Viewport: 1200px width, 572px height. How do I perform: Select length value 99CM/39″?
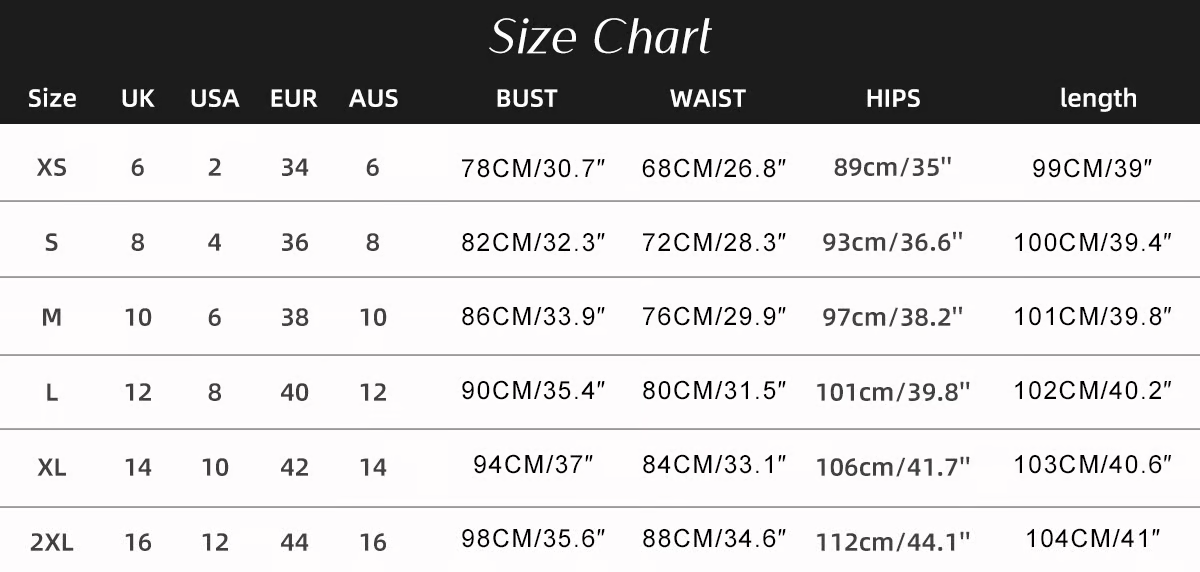pyautogui.click(x=1092, y=167)
